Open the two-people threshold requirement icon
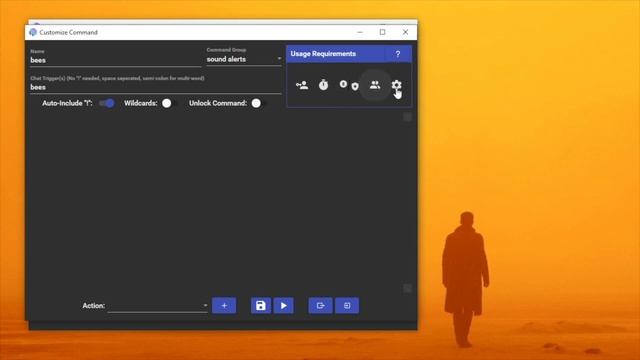The height and width of the screenshot is (360, 640). click(x=375, y=85)
